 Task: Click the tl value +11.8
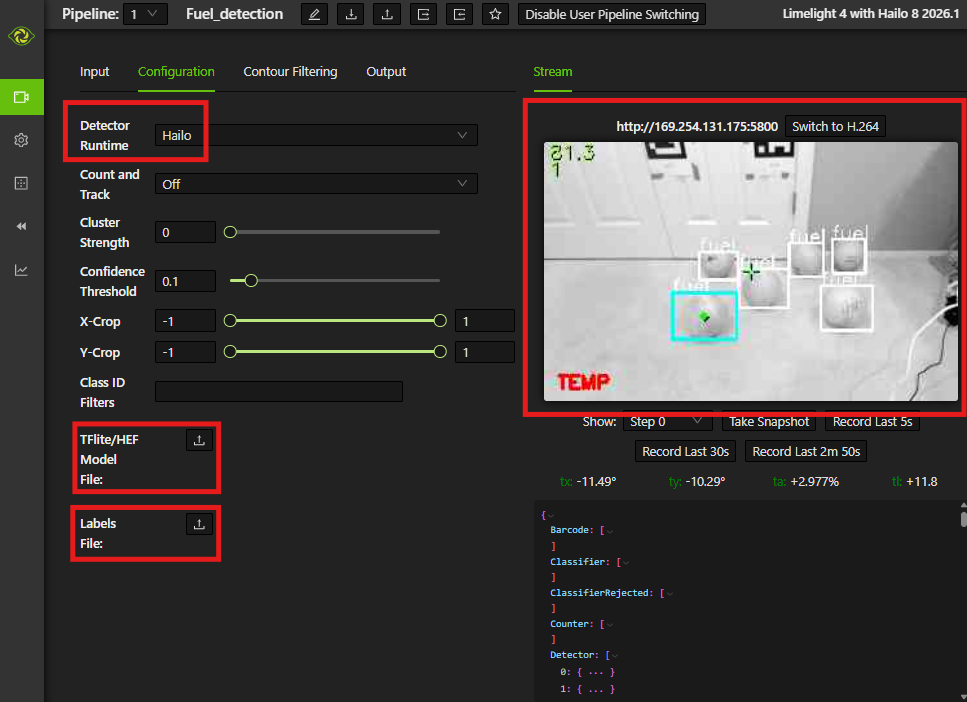(x=921, y=482)
